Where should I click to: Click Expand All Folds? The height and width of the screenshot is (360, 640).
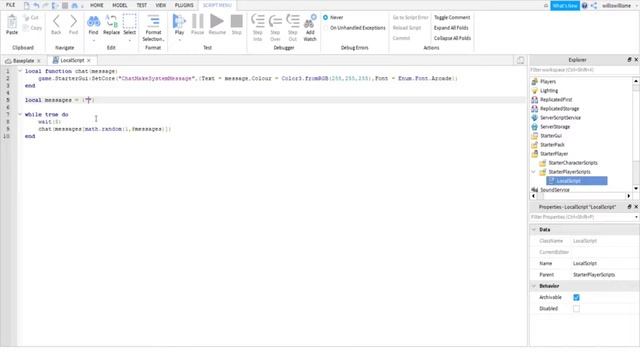451,28
